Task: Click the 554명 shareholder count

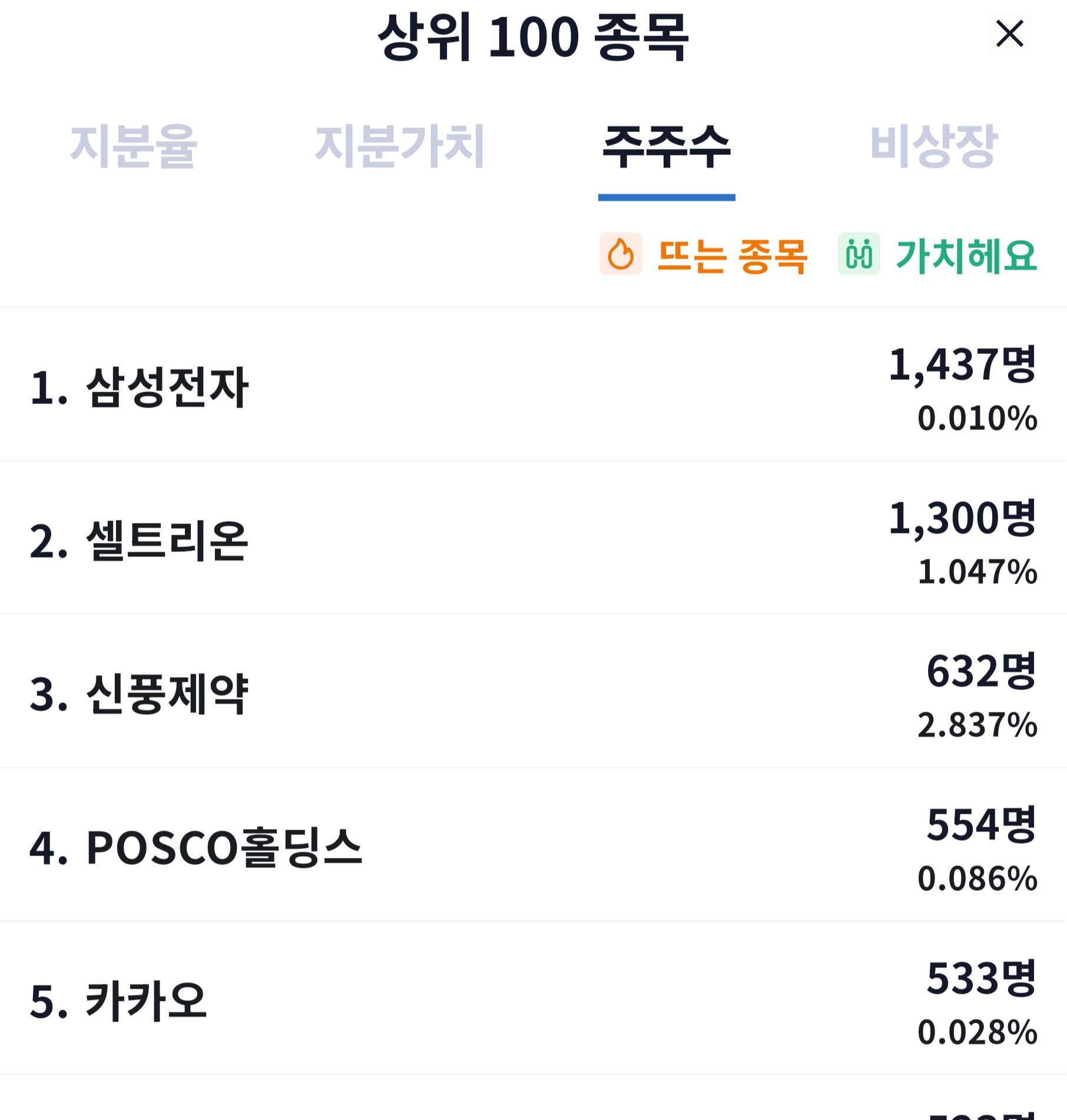Action: point(982,825)
